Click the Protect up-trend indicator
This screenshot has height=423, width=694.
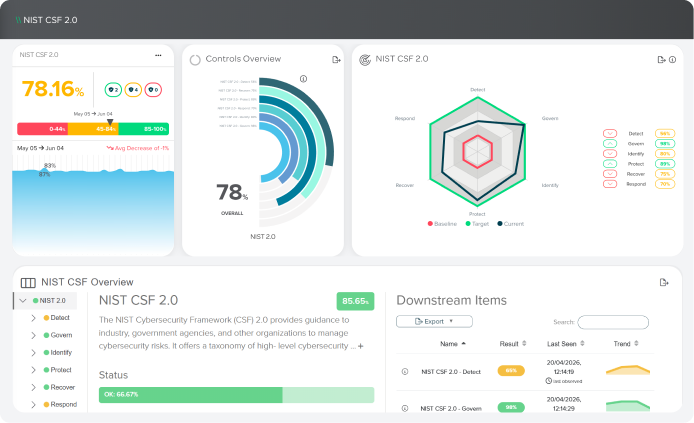610,164
